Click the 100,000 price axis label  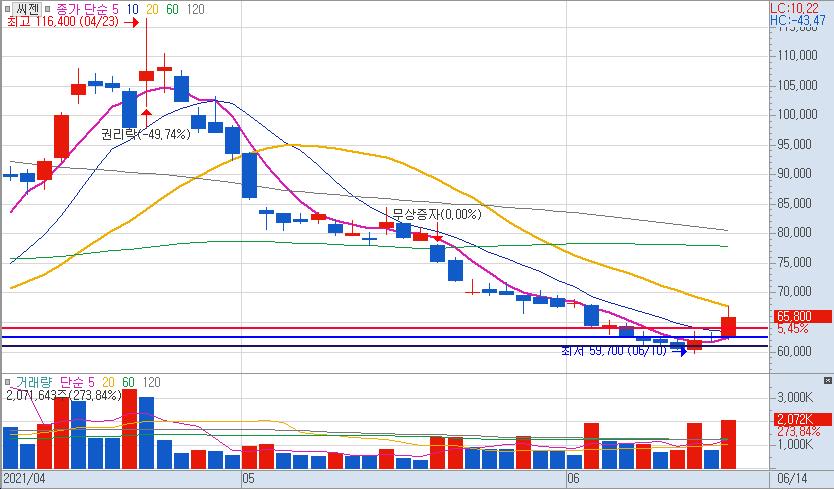point(797,114)
